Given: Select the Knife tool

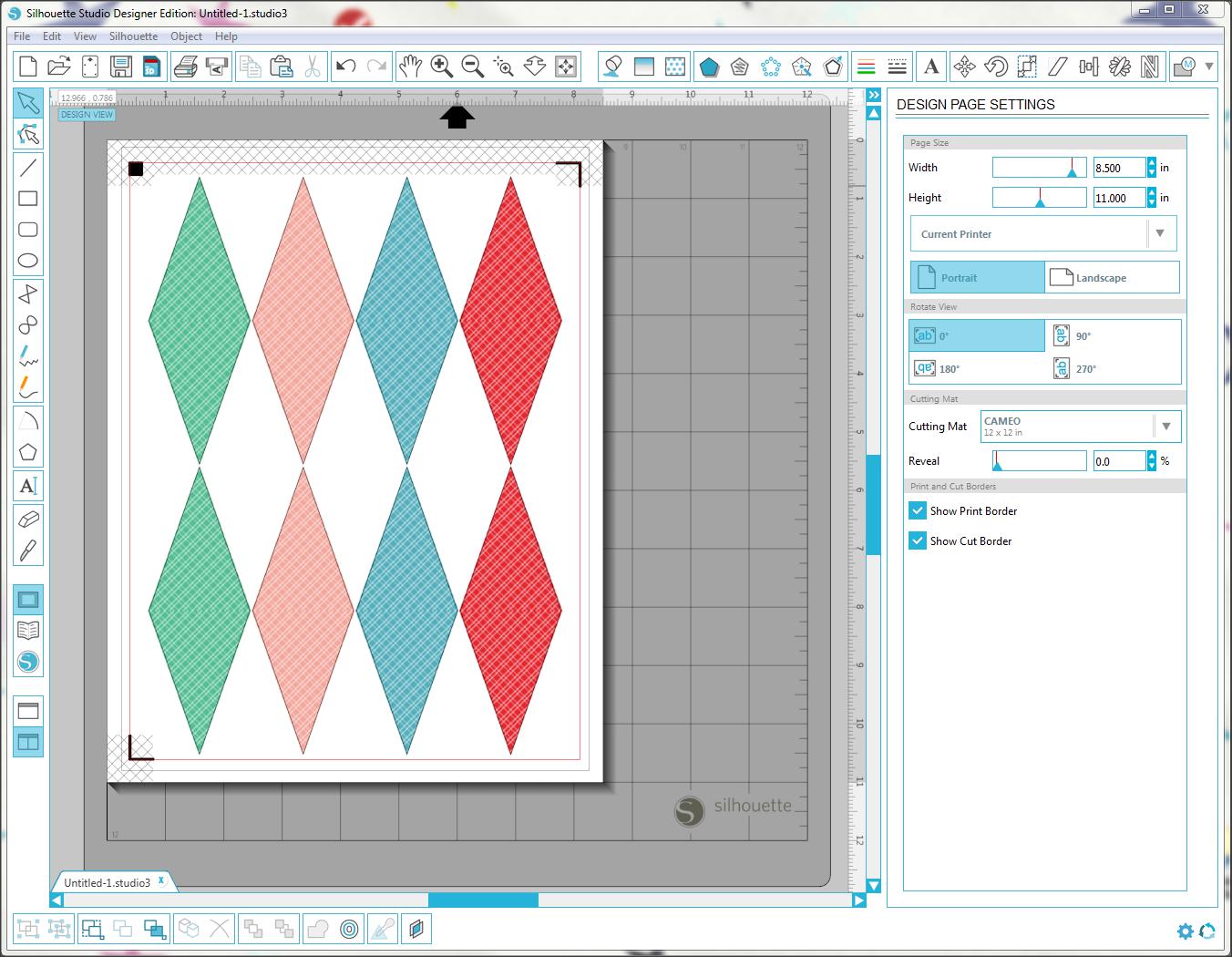Looking at the screenshot, I should click(x=28, y=551).
